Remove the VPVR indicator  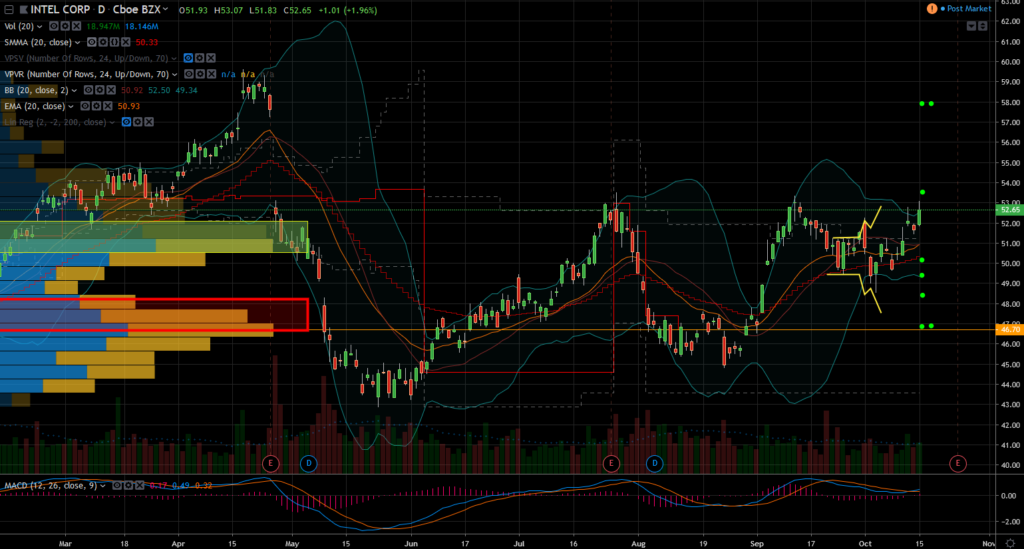click(x=211, y=74)
